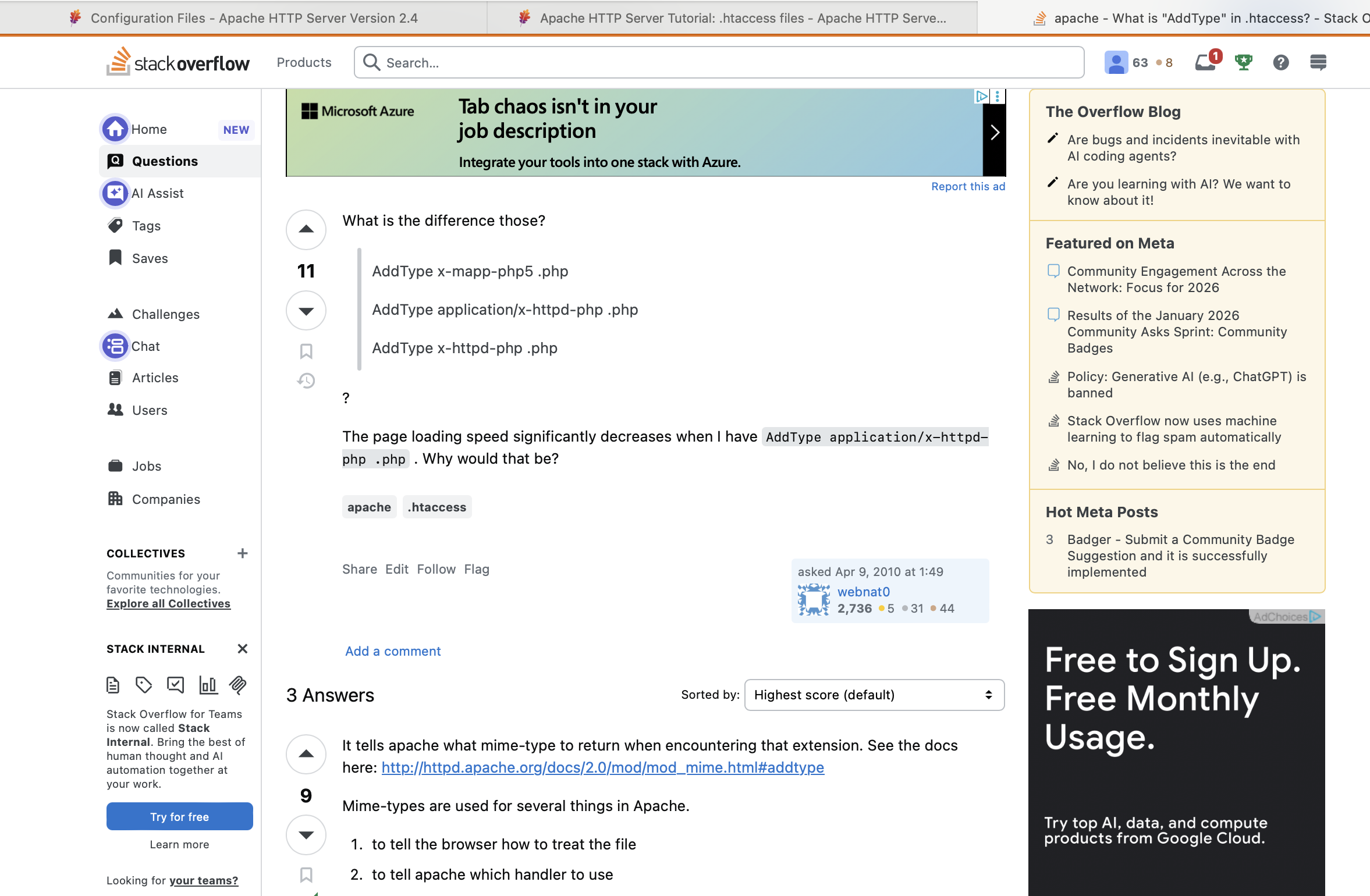
Task: Bookmark the question with save icon
Action: [306, 351]
